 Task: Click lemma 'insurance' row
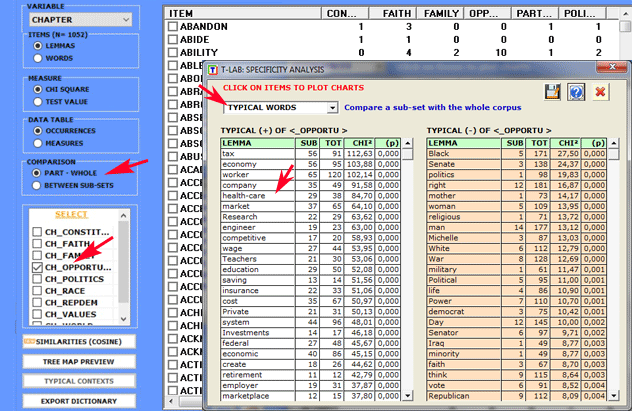(258, 291)
